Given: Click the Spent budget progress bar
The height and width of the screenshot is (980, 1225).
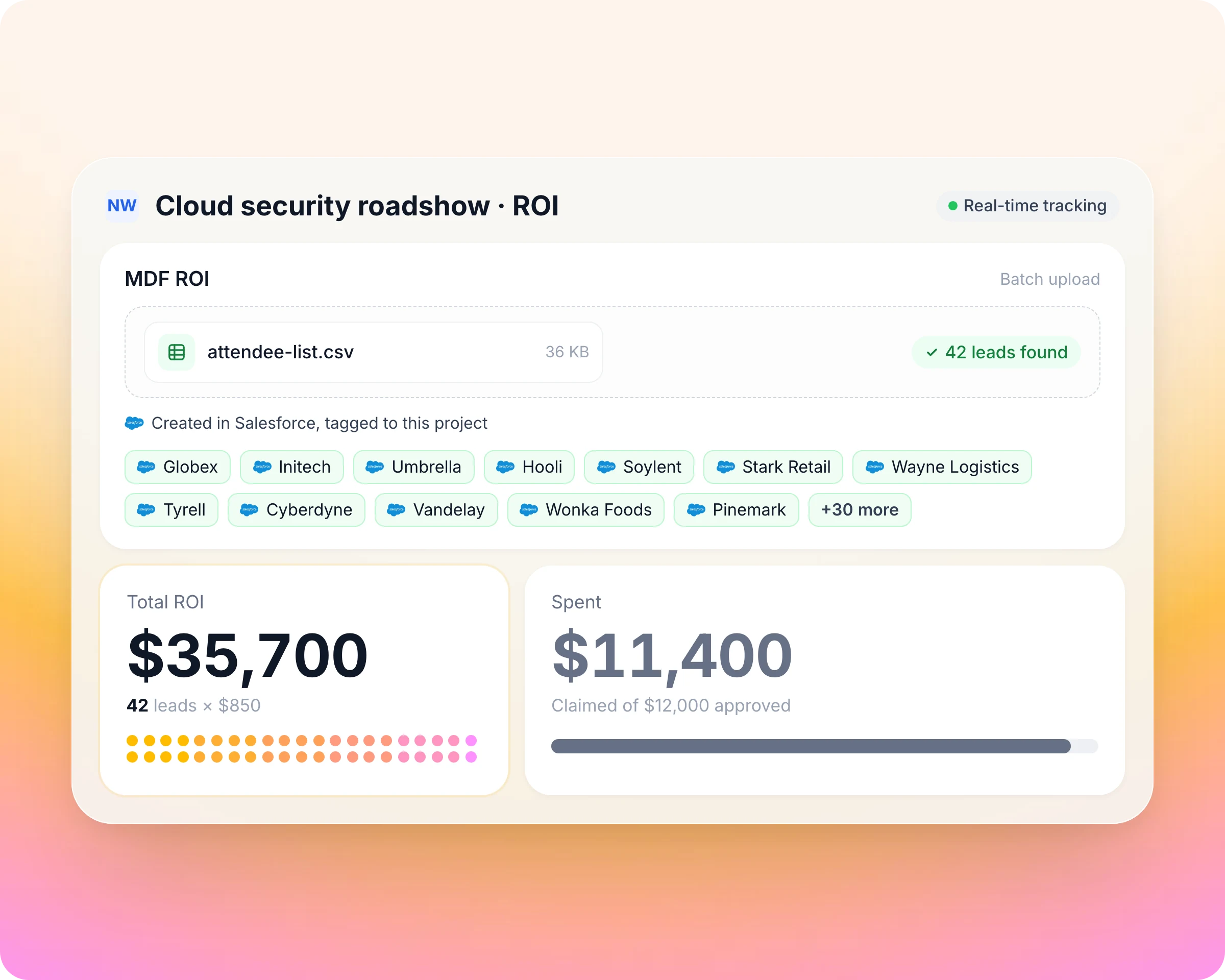Looking at the screenshot, I should (x=824, y=746).
